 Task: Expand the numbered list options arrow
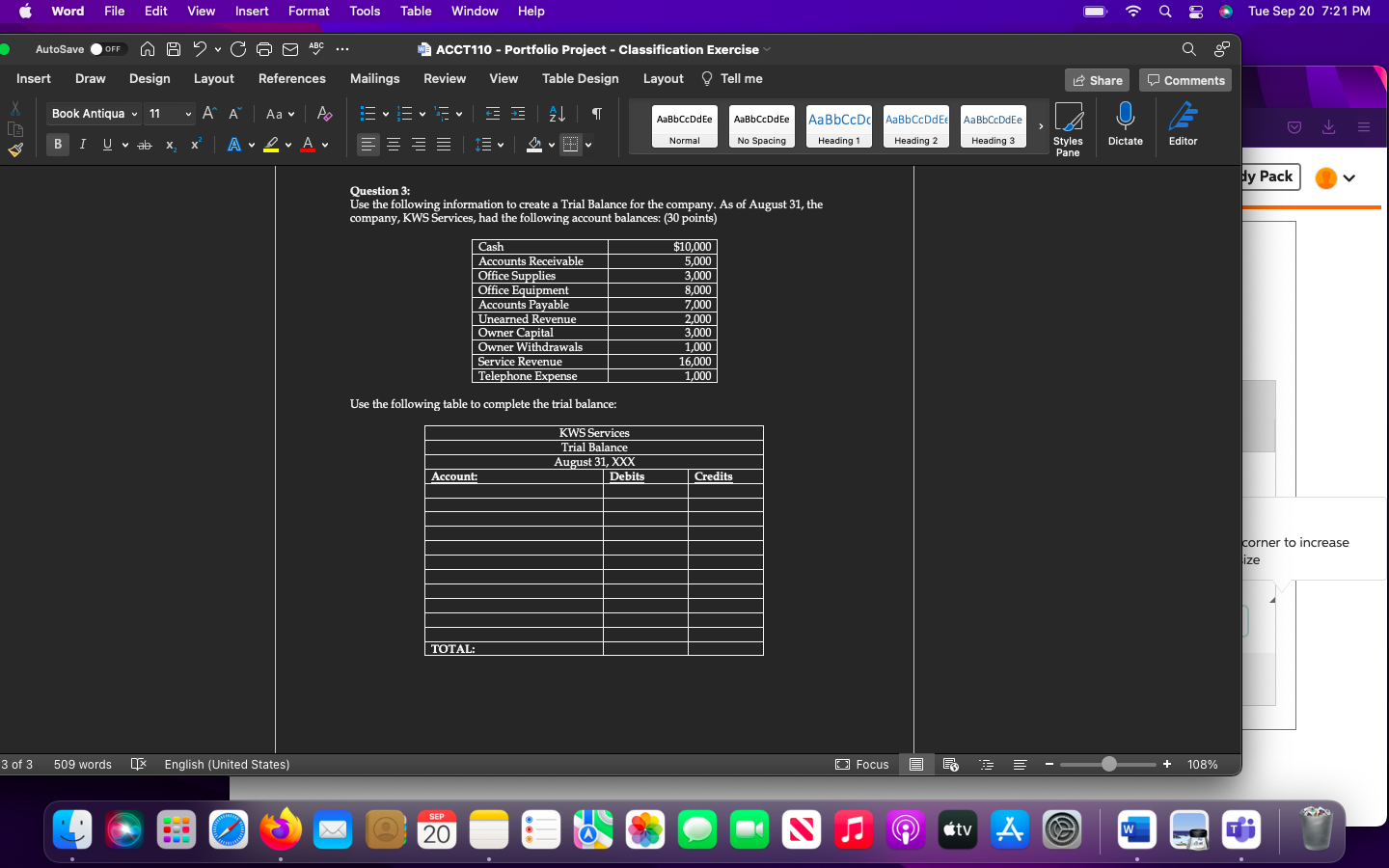pos(422,115)
